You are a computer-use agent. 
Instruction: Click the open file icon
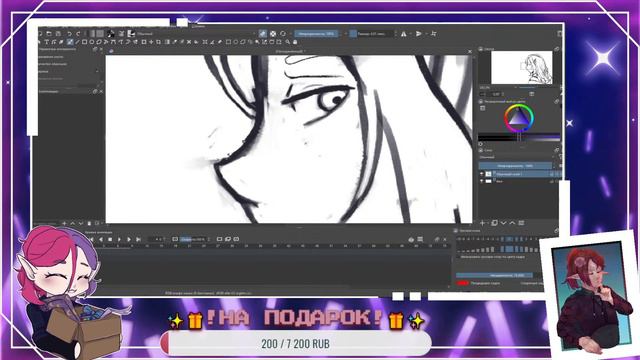[49, 33]
